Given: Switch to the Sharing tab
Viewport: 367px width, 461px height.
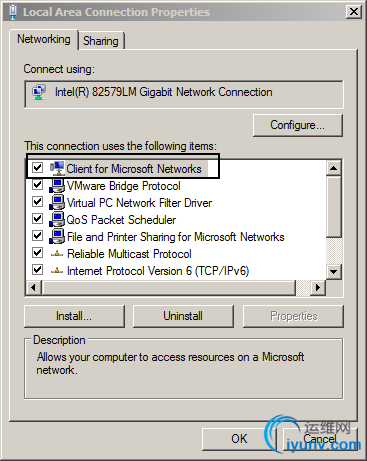Looking at the screenshot, I should (101, 41).
